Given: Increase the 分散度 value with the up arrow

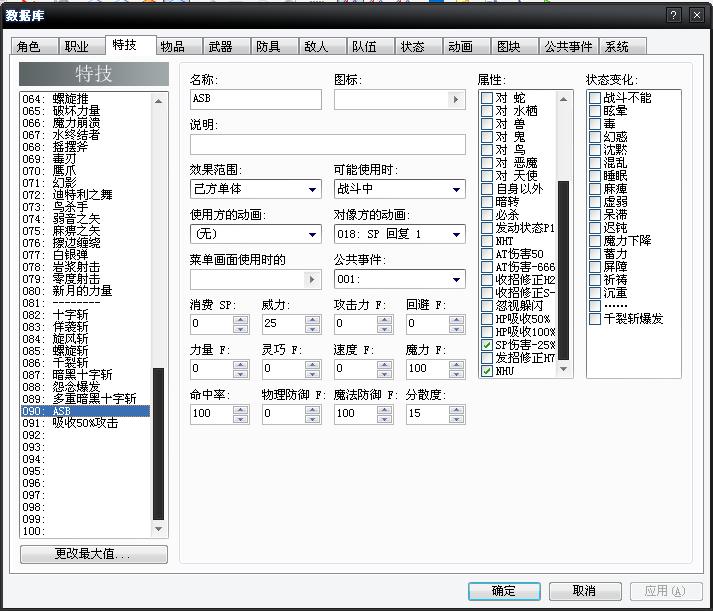Looking at the screenshot, I should click(457, 409).
